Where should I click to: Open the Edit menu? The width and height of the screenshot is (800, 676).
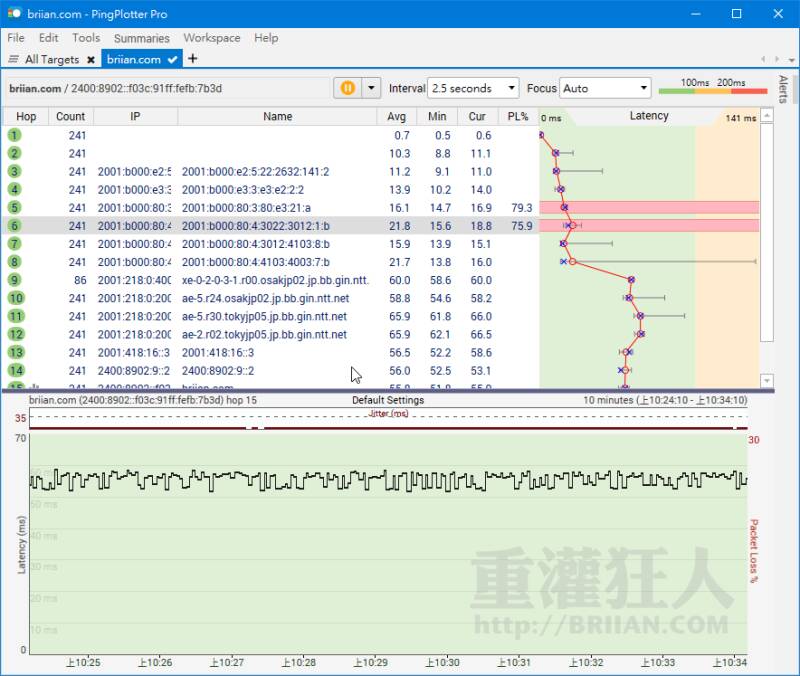pos(48,38)
